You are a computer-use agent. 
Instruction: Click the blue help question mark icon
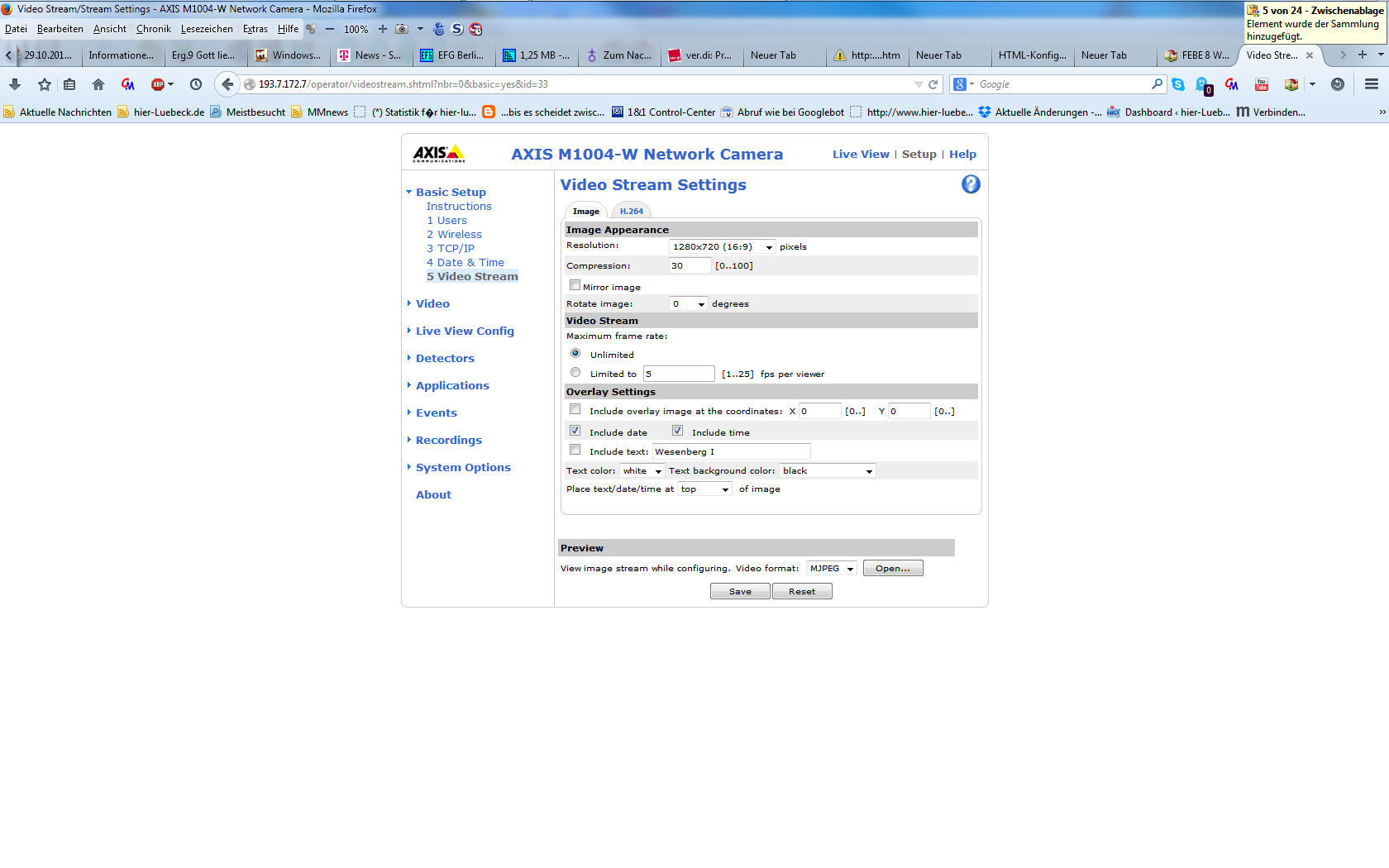coord(971,184)
